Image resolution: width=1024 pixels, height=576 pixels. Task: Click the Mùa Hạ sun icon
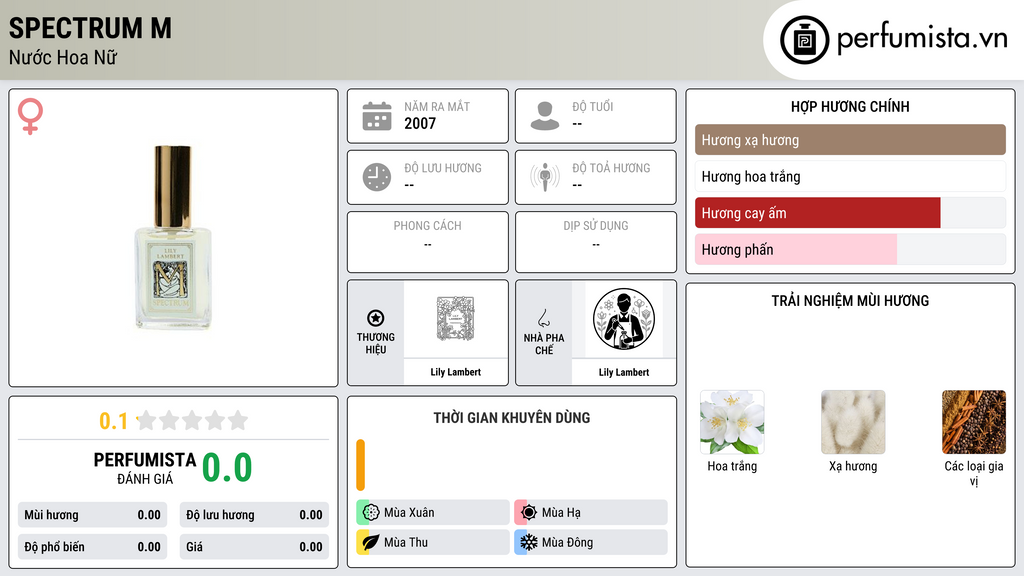tap(528, 512)
